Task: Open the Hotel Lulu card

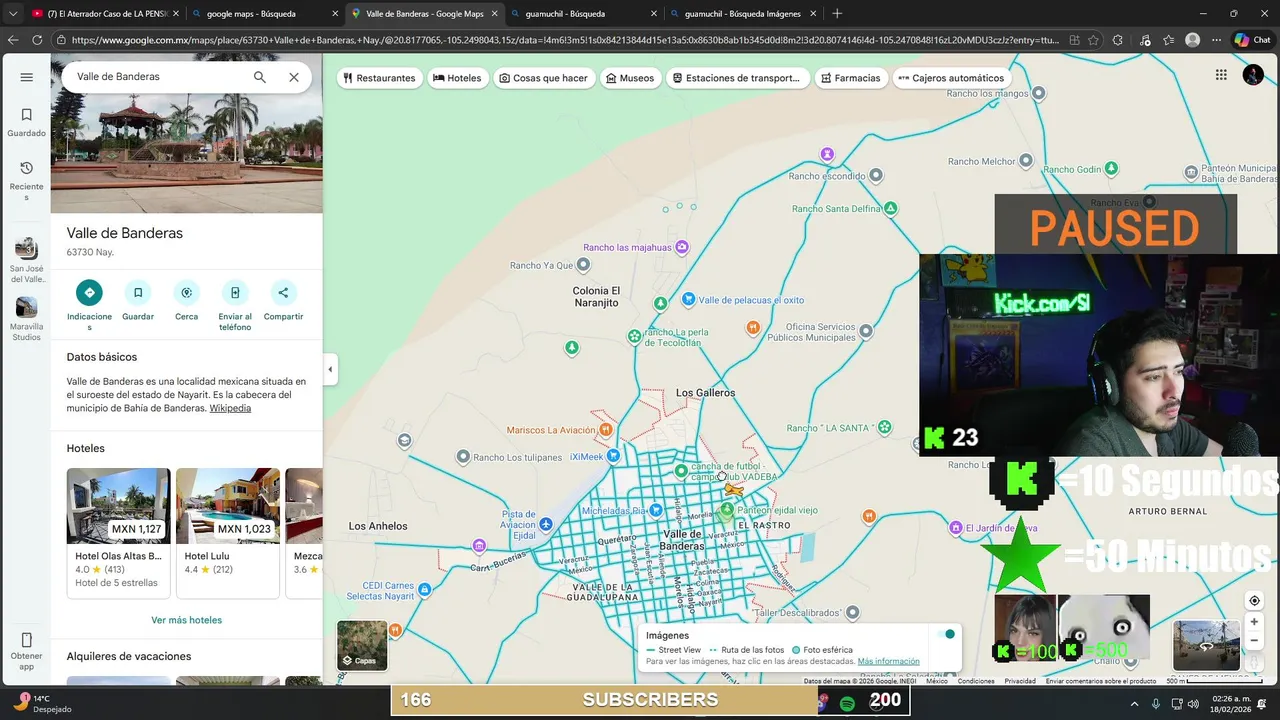Action: pyautogui.click(x=228, y=532)
